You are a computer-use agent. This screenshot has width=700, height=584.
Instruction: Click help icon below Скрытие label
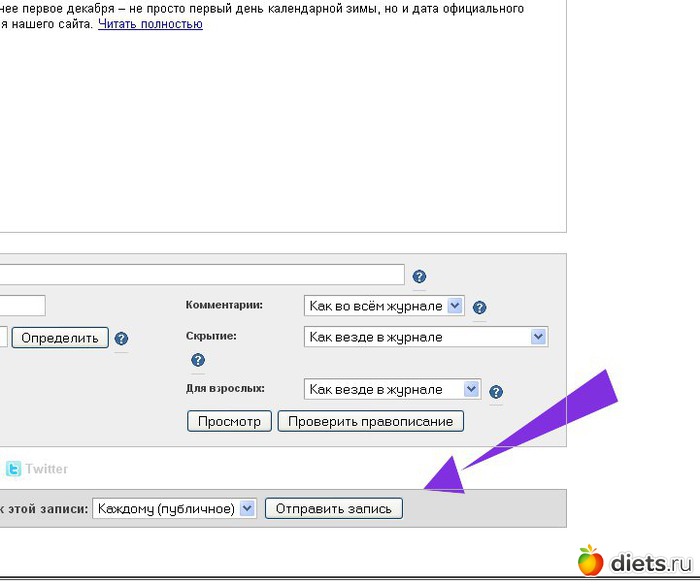[197, 360]
